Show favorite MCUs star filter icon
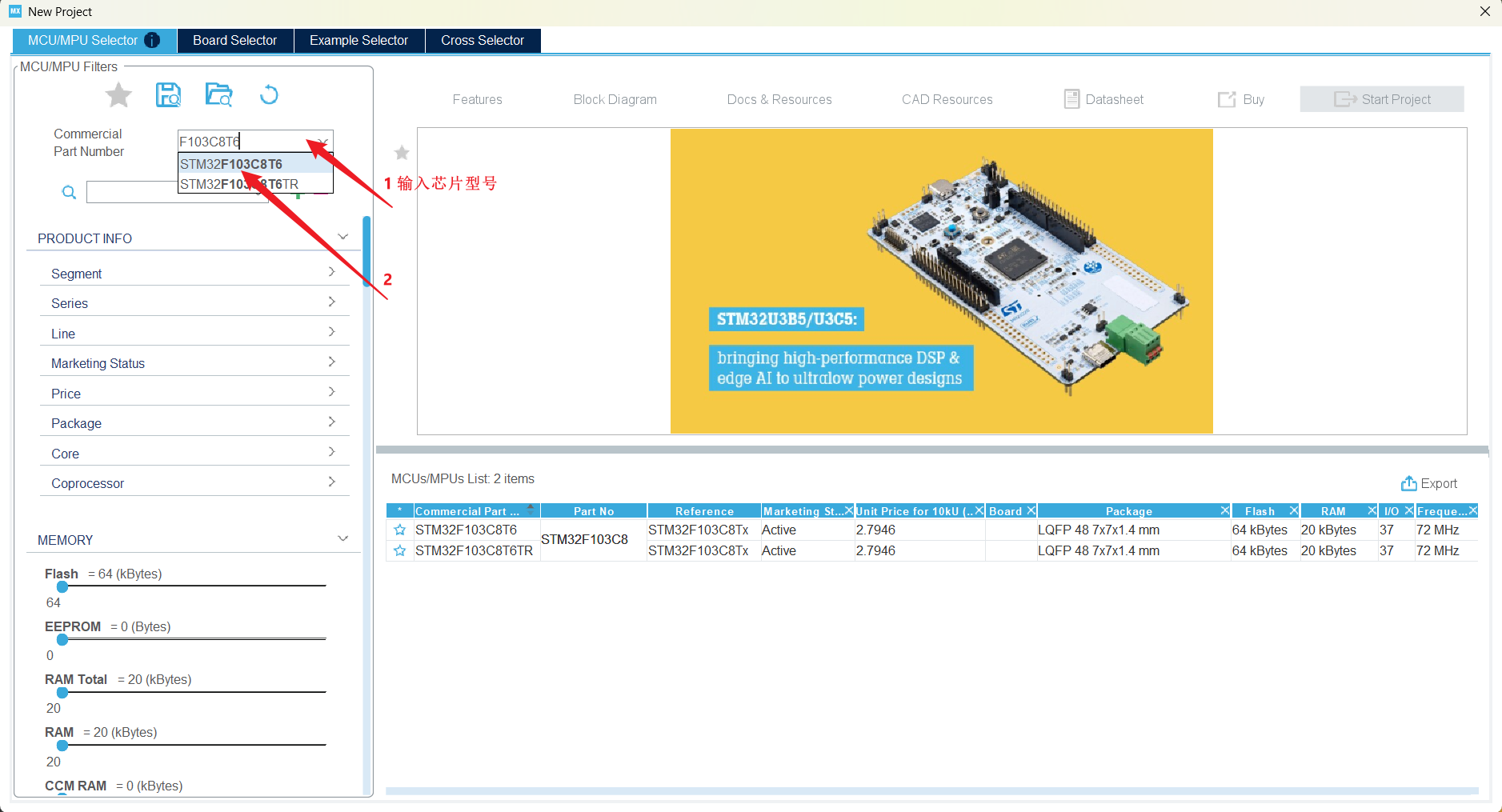1502x812 pixels. (x=118, y=95)
